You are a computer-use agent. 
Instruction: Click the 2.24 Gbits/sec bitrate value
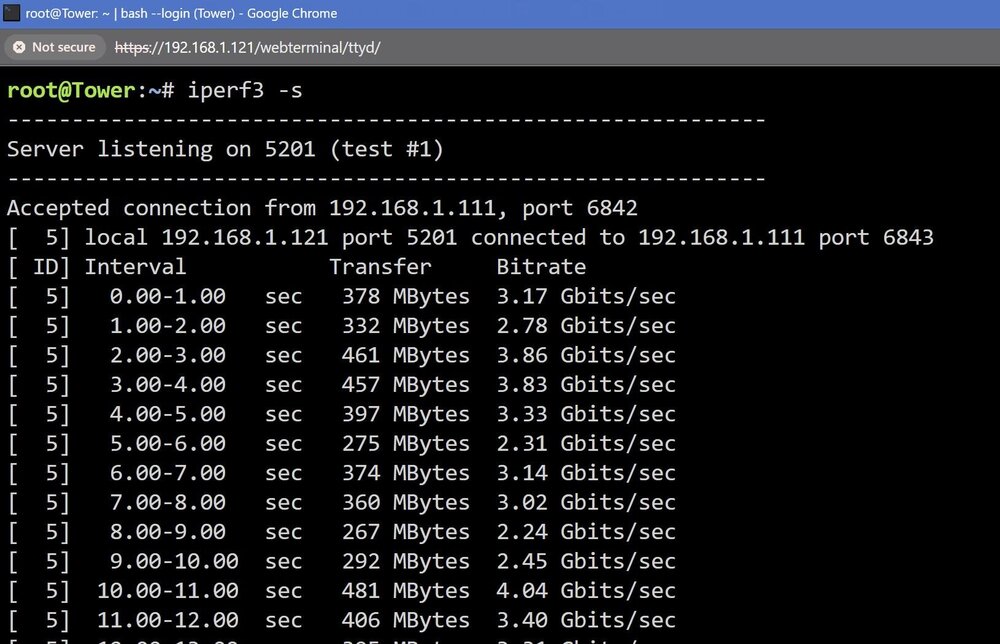pos(586,532)
